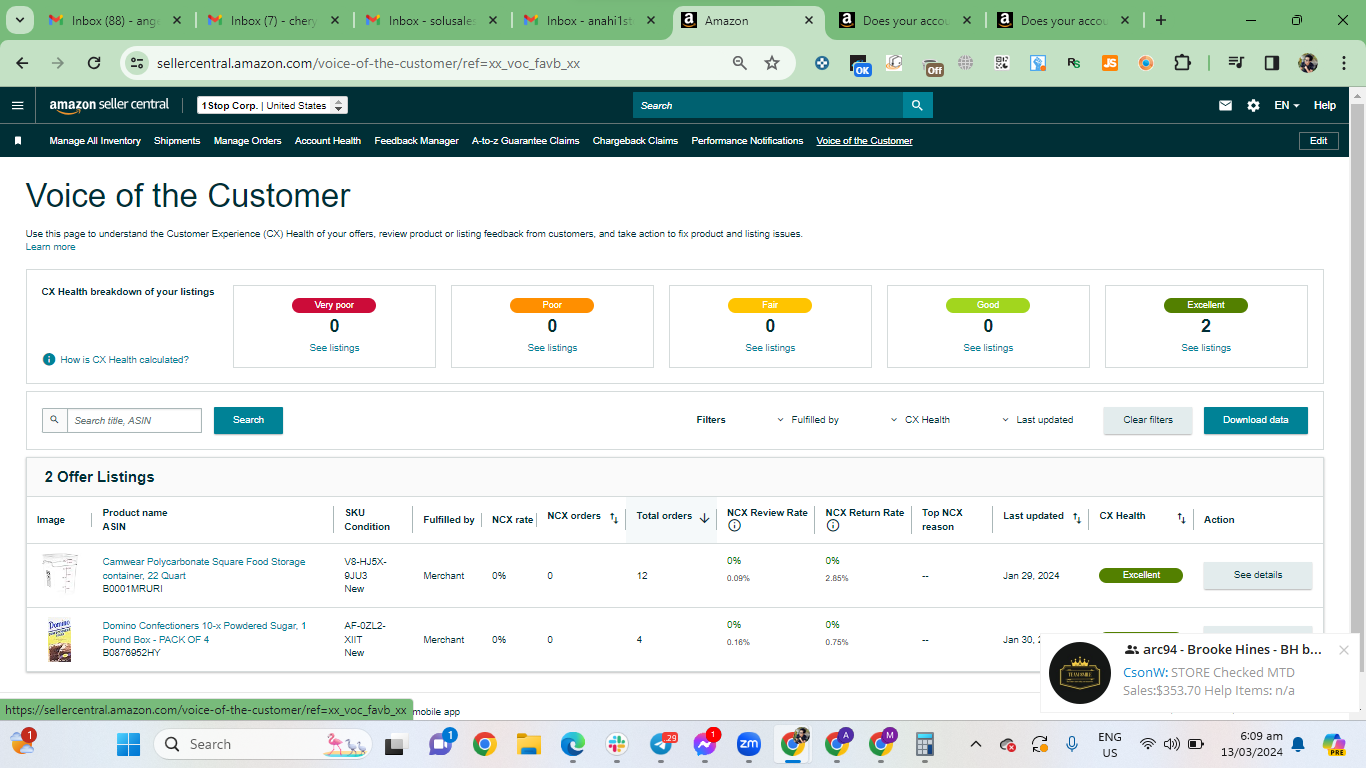This screenshot has height=768, width=1366.
Task: Open the Seller Central messages envelope icon
Action: 1225,105
